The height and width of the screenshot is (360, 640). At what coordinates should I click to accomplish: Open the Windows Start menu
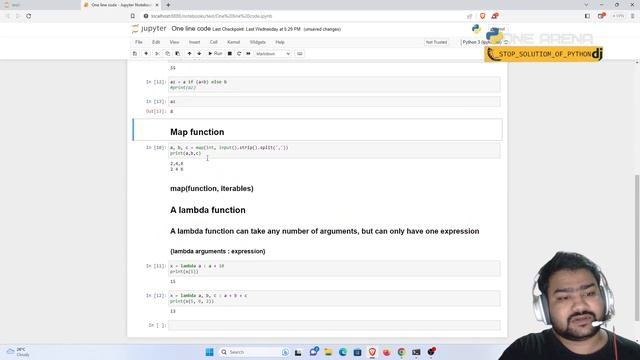coord(209,352)
